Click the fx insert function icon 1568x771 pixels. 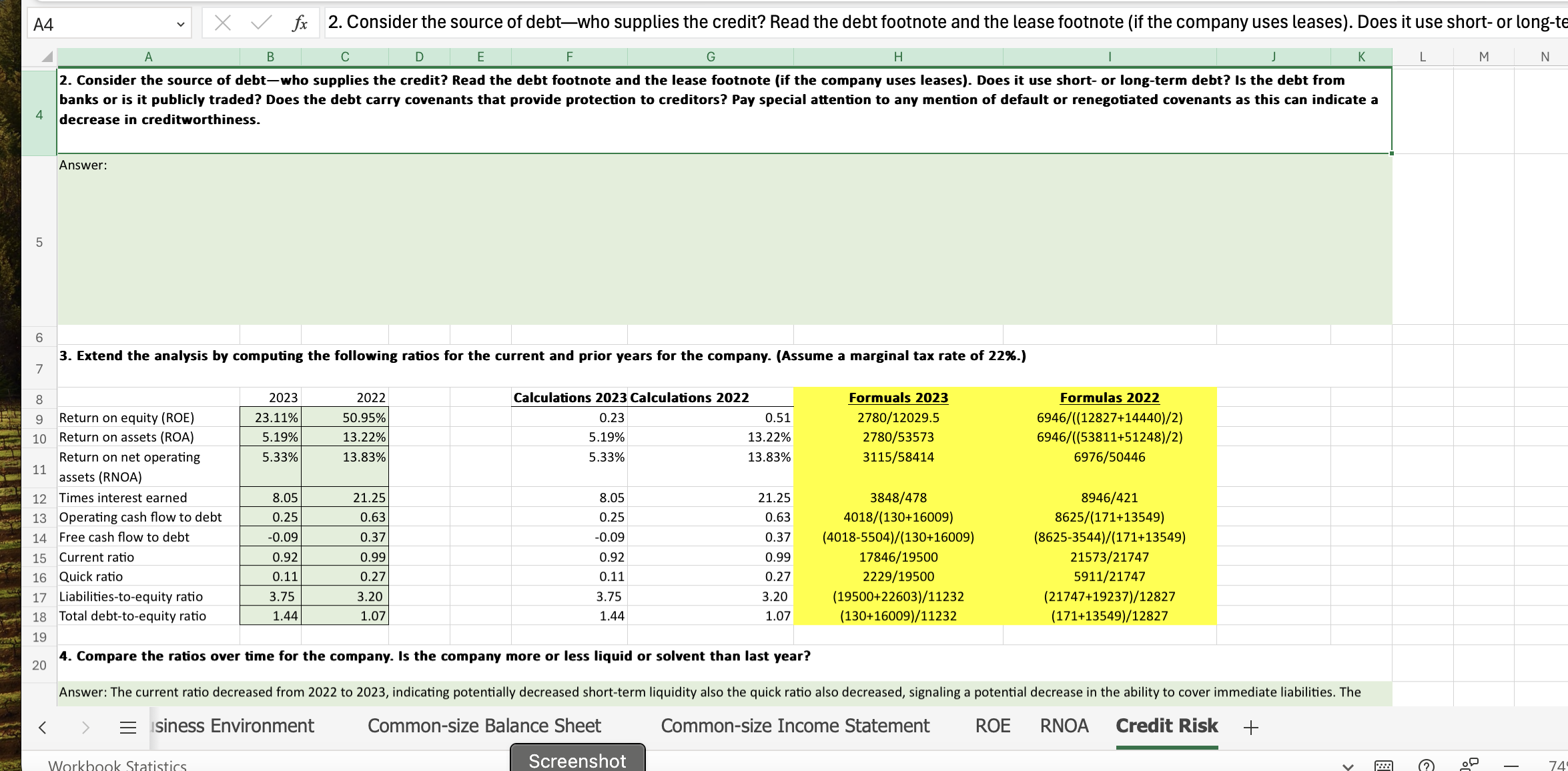coord(301,22)
